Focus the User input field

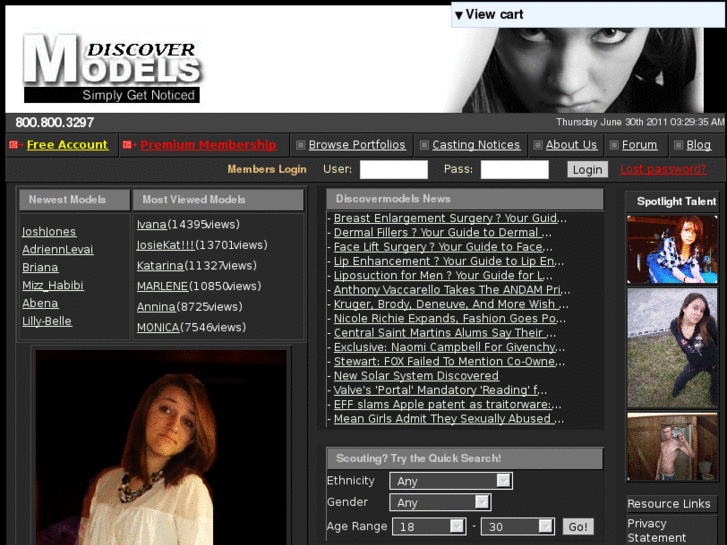[x=394, y=169]
